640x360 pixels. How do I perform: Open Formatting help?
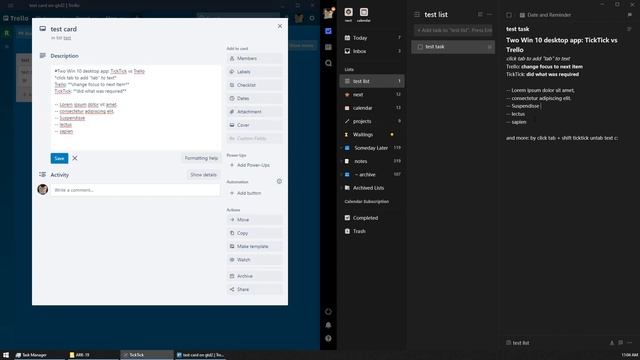[201, 158]
